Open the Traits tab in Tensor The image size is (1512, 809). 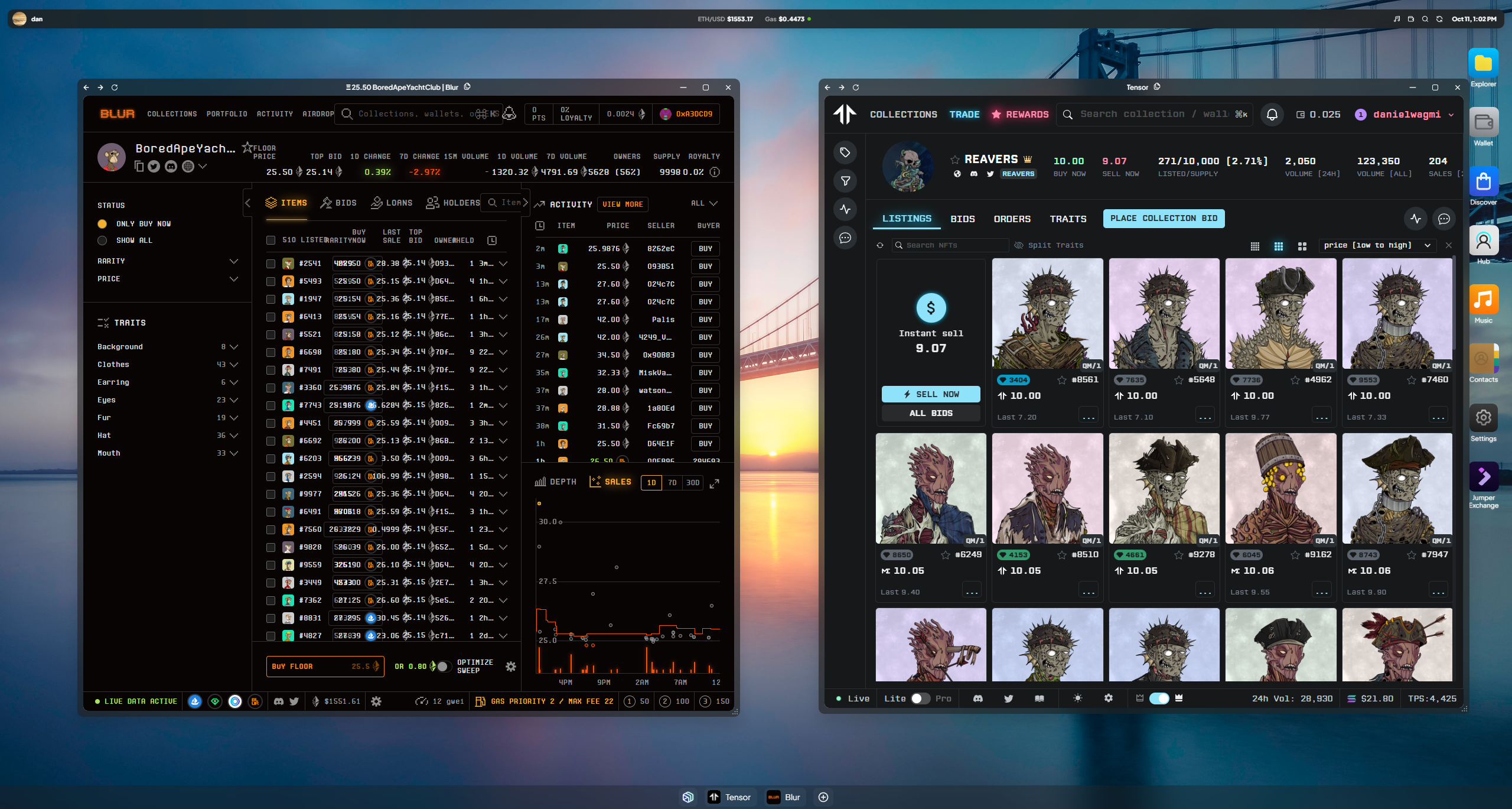(x=1068, y=219)
